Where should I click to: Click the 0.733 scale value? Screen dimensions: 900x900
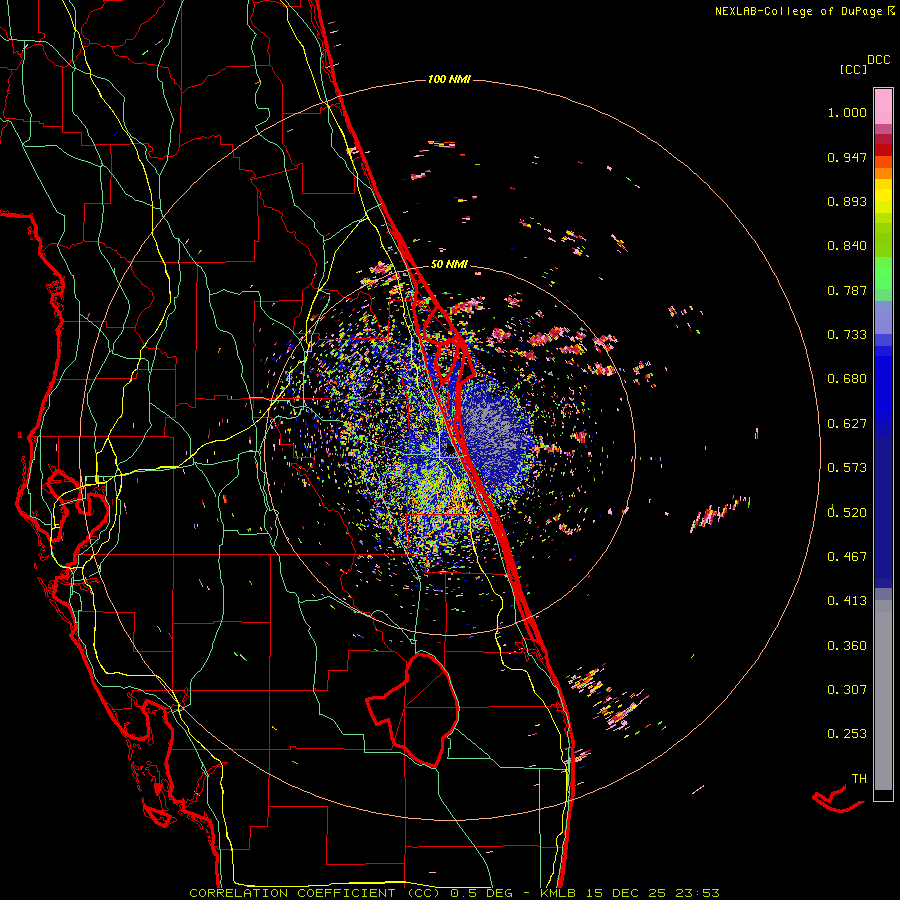(x=847, y=335)
